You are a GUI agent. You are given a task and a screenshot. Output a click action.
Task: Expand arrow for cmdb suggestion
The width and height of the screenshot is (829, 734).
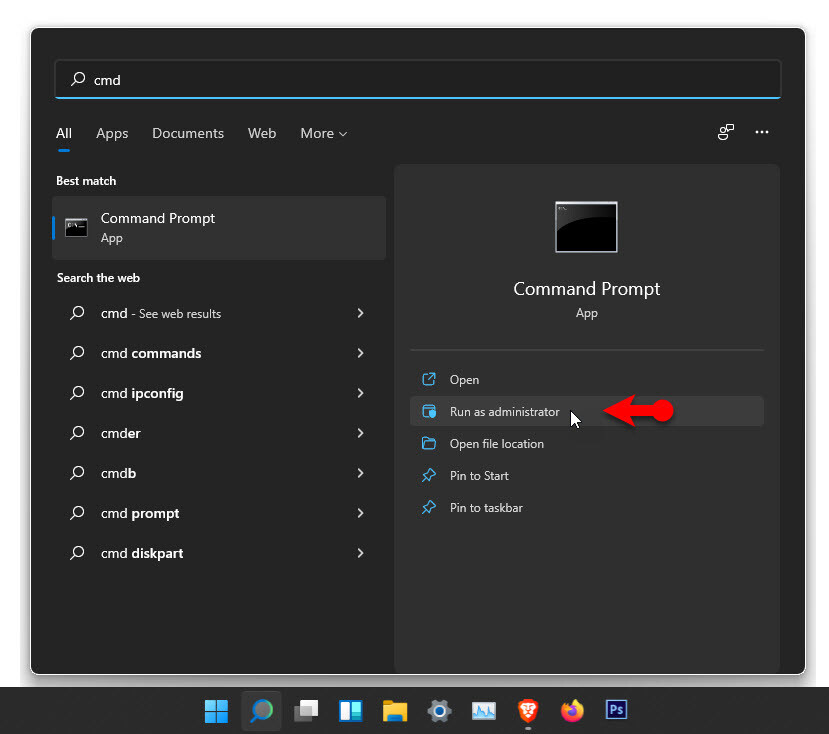tap(360, 473)
